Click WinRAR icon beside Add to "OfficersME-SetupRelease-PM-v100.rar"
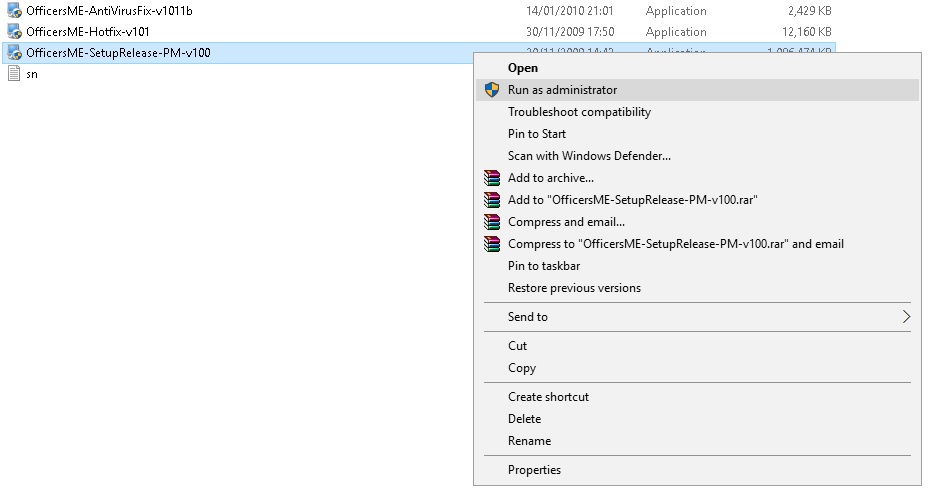This screenshot has height=493, width=934. tap(491, 200)
